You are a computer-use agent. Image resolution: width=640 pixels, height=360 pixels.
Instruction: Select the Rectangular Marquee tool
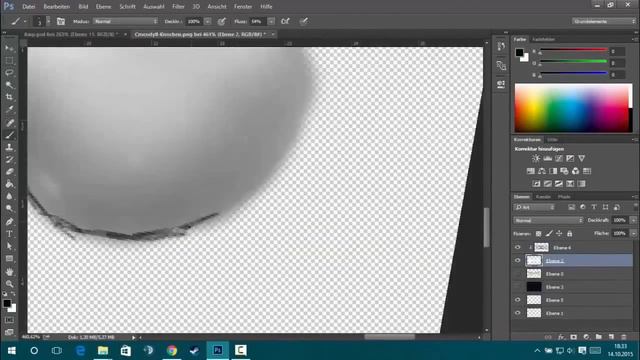[x=9, y=60]
